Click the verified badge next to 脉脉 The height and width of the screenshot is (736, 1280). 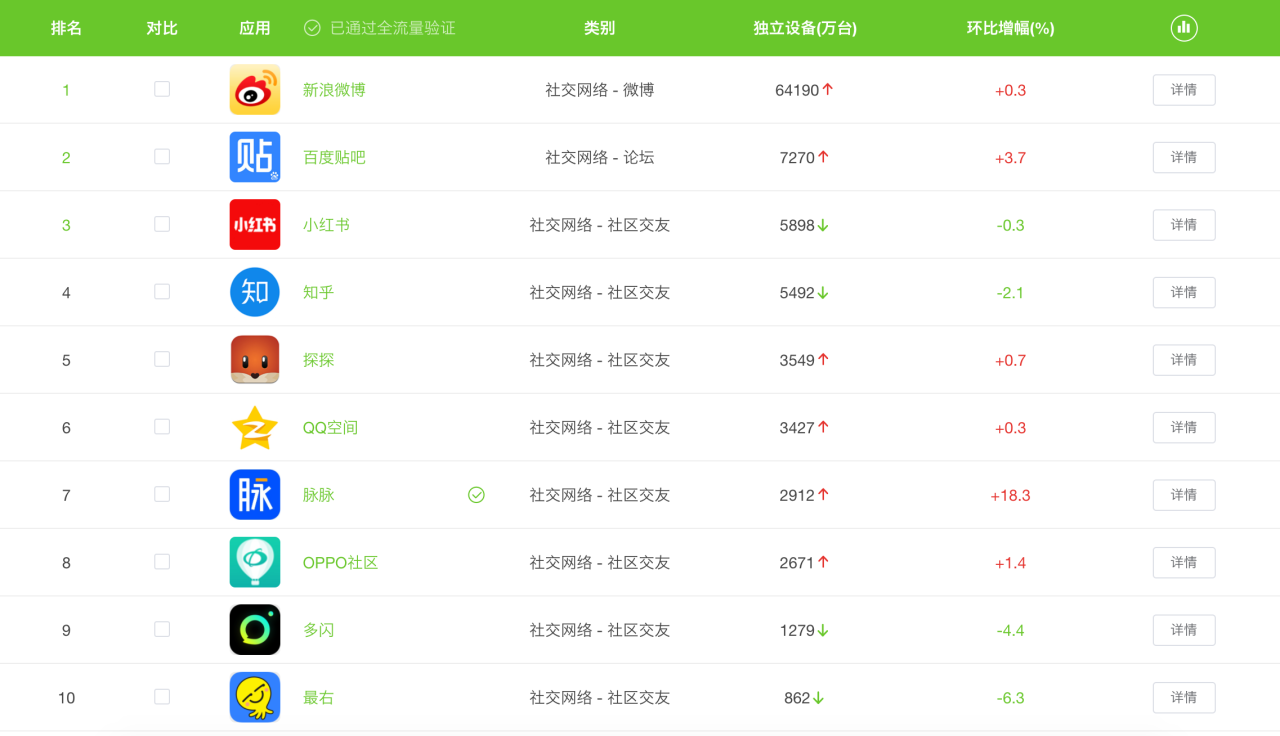click(477, 494)
